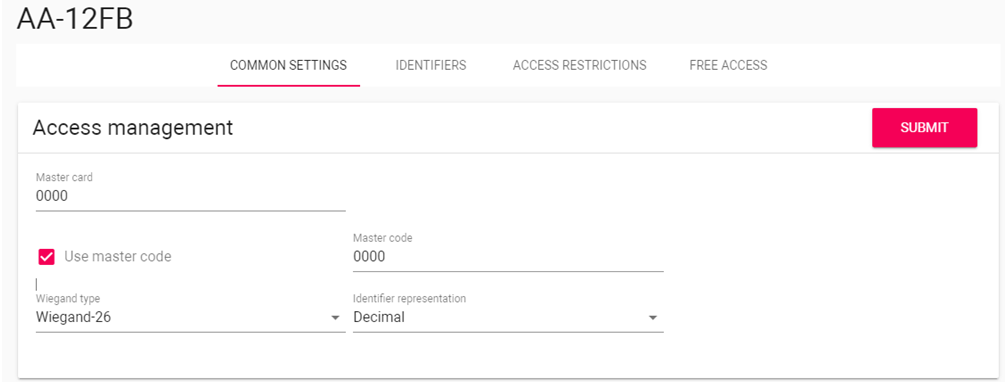Select the Free Access tab
This screenshot has width=1007, height=382.
tap(728, 65)
